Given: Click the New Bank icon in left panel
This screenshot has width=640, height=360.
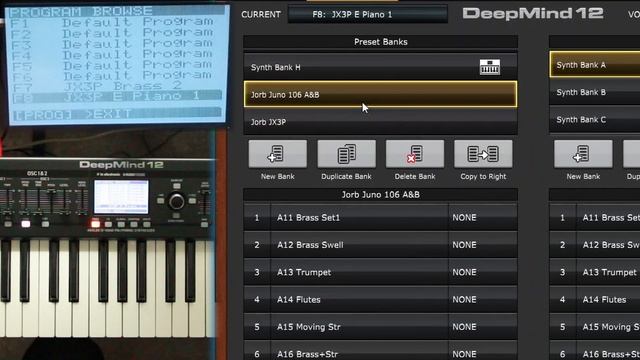Looking at the screenshot, I should coord(278,154).
